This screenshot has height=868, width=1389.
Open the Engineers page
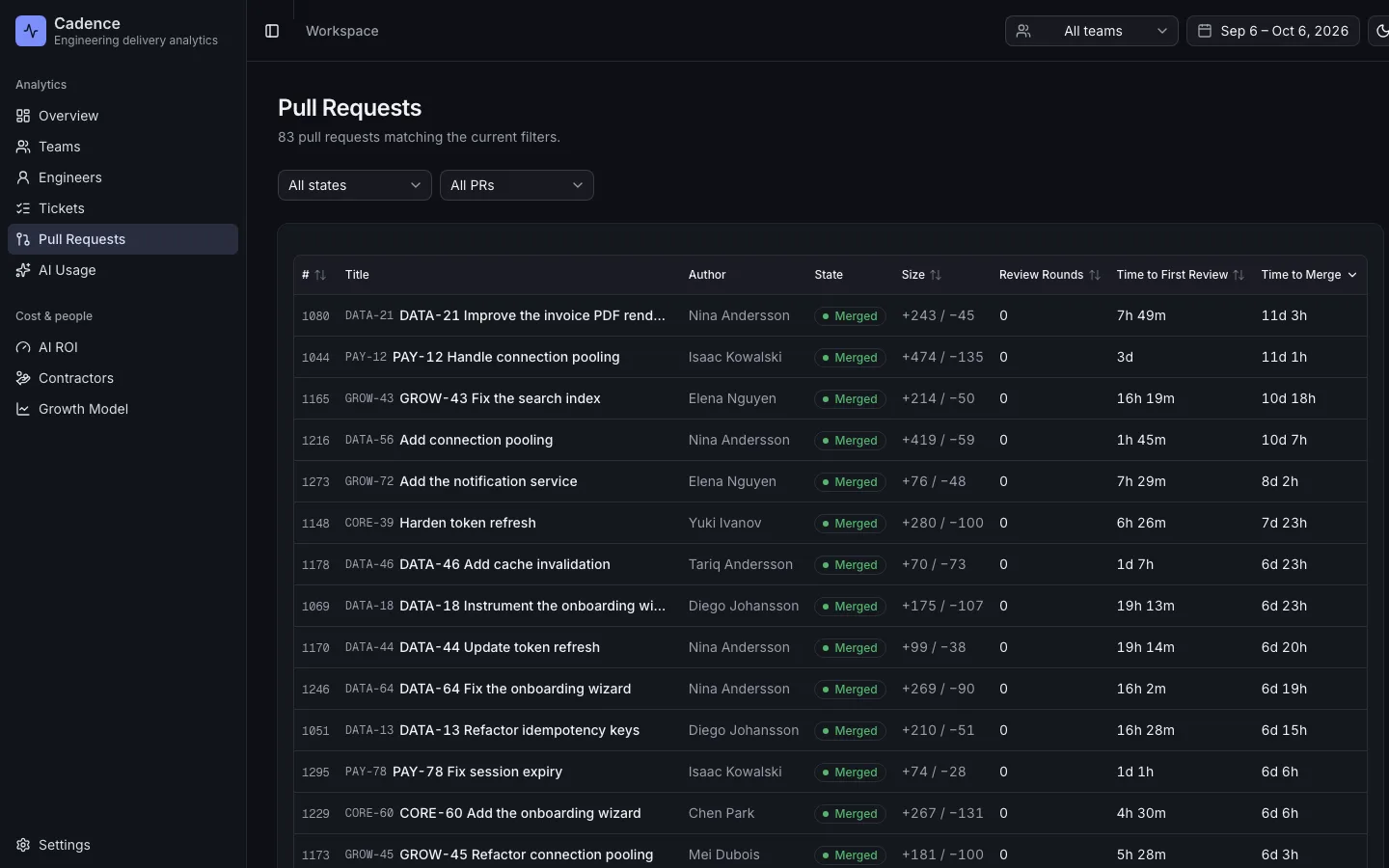click(123, 177)
